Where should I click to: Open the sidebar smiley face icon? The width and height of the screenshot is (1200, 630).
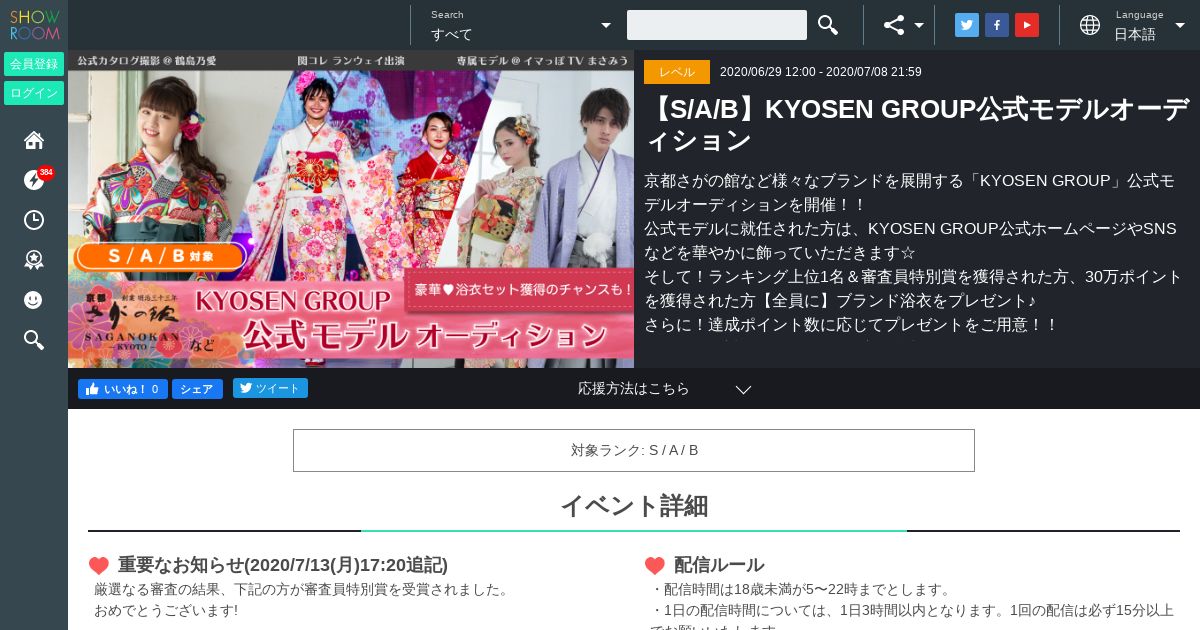click(x=34, y=300)
